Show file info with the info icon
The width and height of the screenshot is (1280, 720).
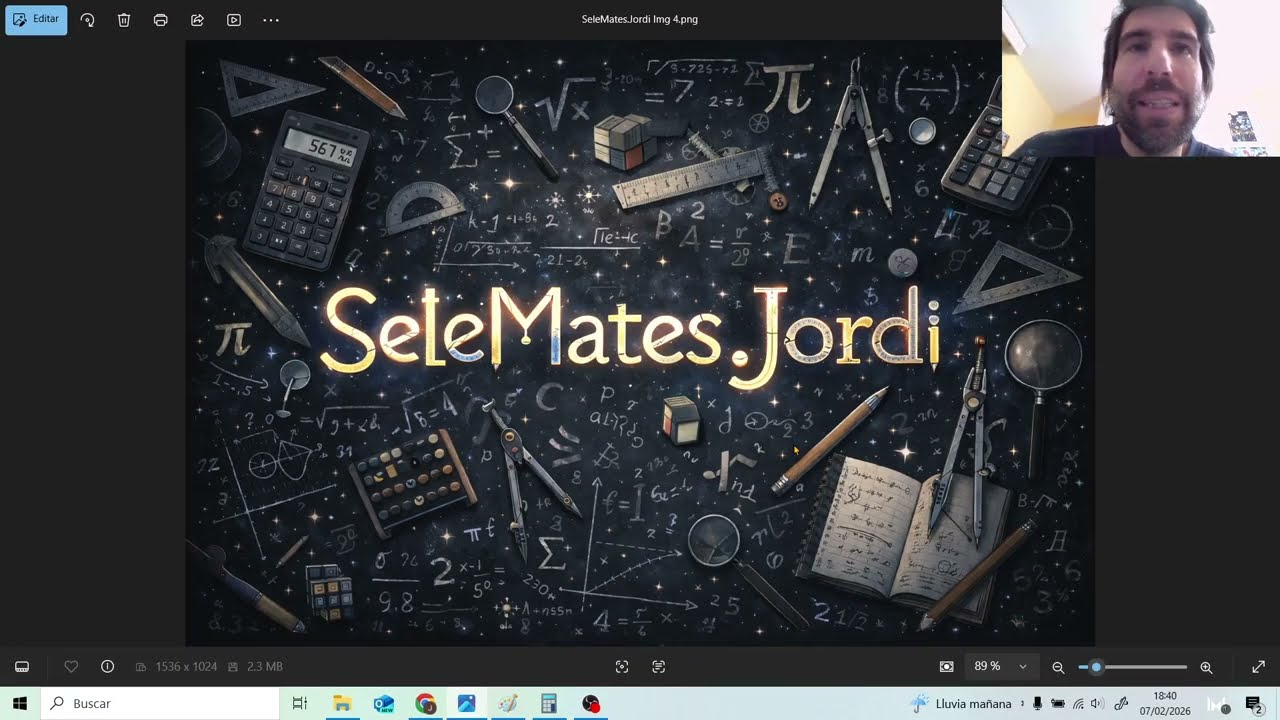coord(107,667)
